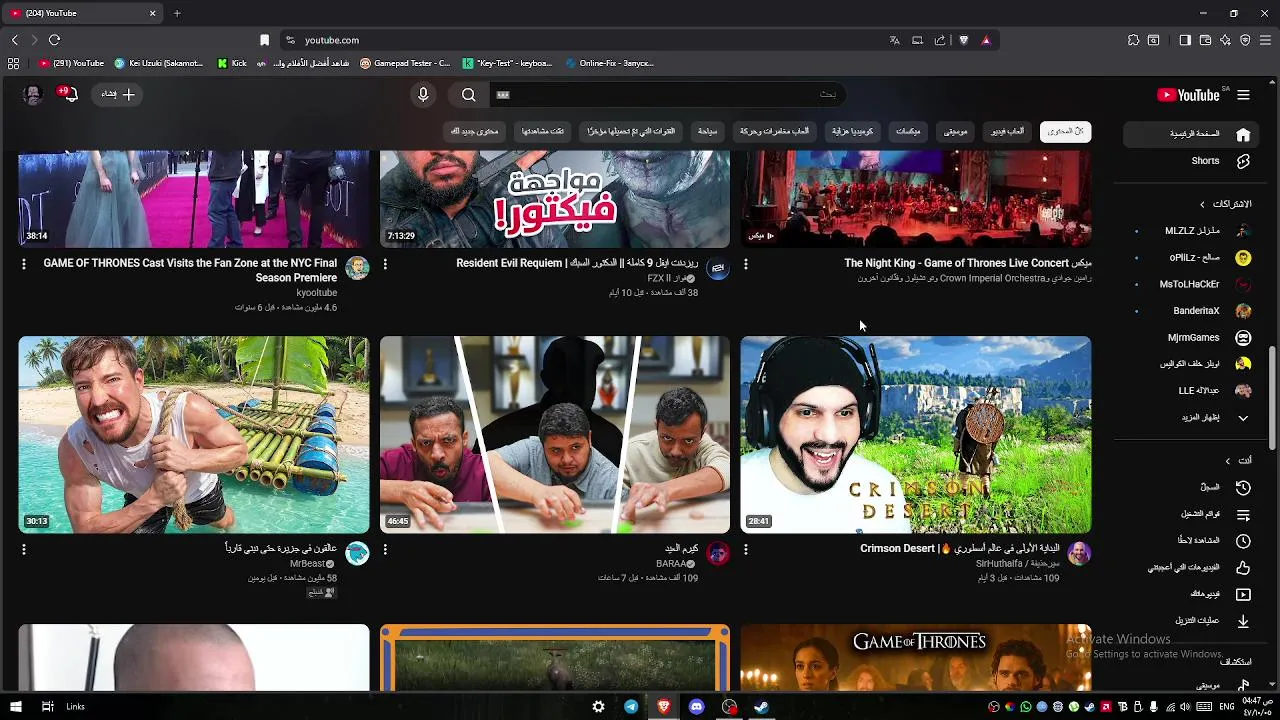Open options menu for Fan Zone video
This screenshot has width=1280, height=720.
click(24, 264)
